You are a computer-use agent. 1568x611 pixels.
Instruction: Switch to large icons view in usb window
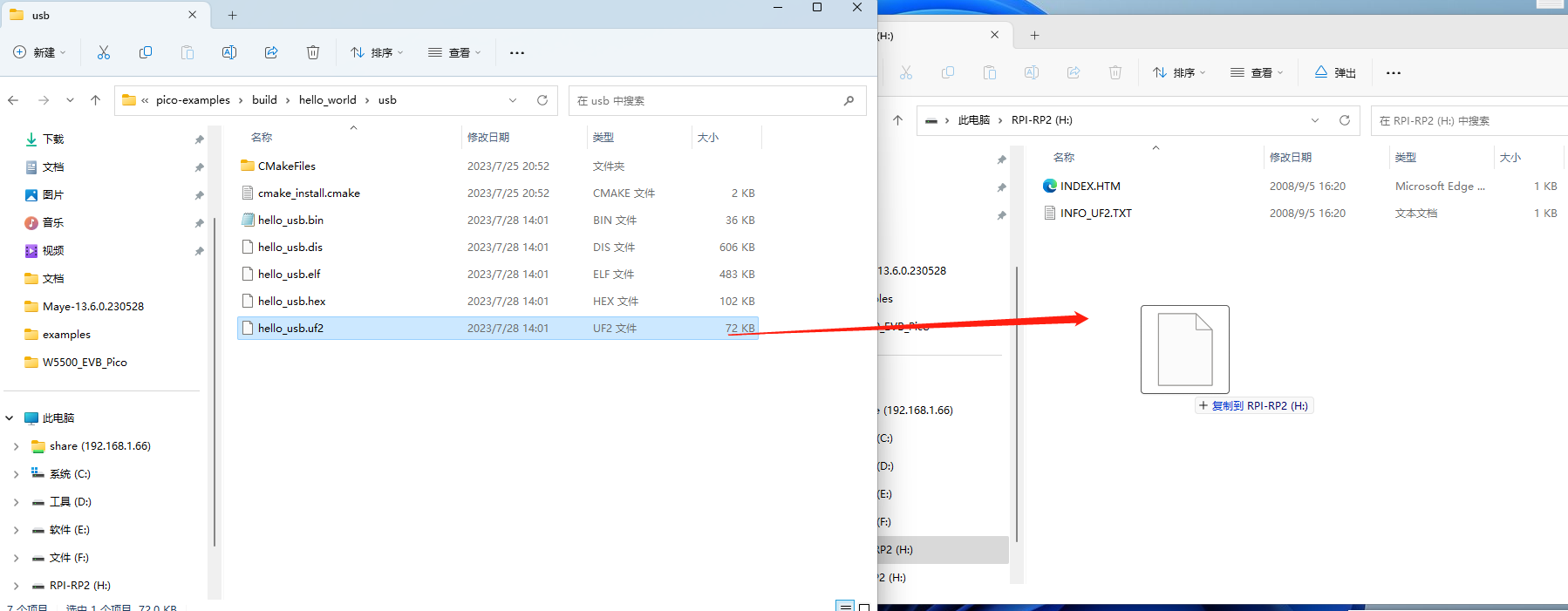click(x=864, y=607)
